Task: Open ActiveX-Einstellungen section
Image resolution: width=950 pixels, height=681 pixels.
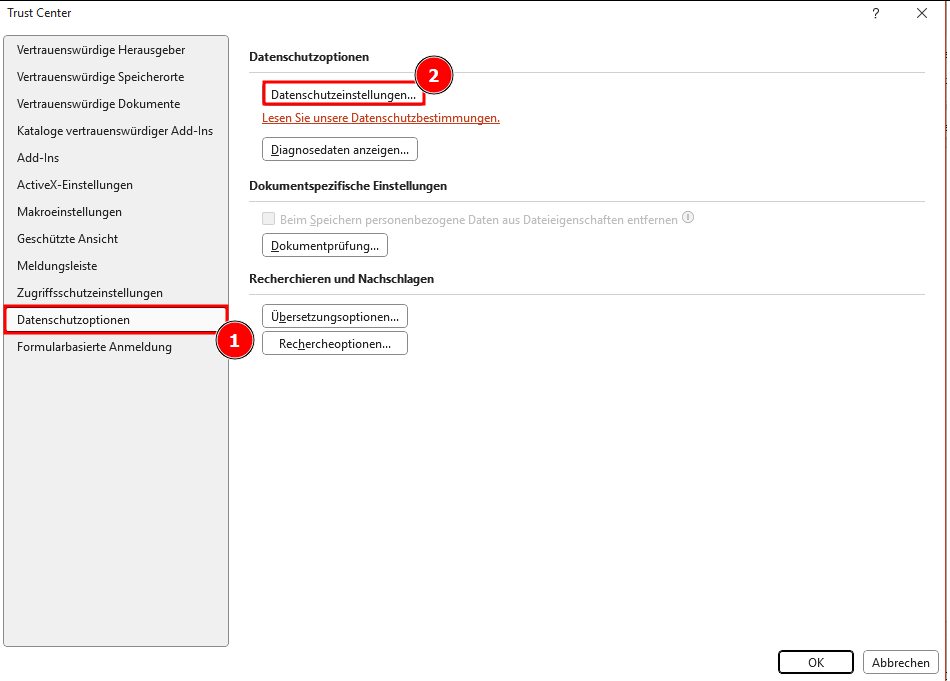Action: click(x=75, y=185)
